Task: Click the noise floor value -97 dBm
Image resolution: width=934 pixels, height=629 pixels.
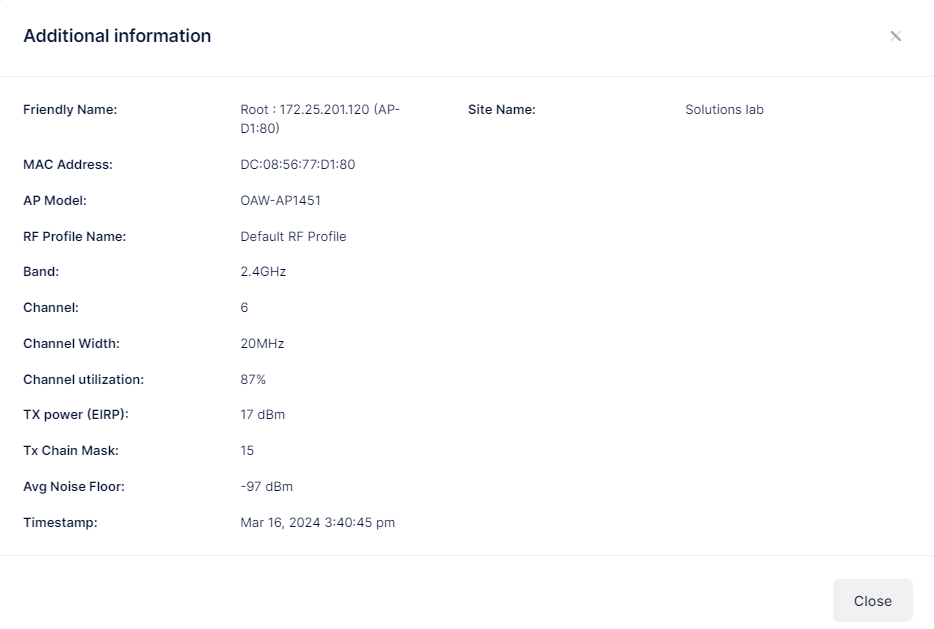Action: [x=267, y=487]
